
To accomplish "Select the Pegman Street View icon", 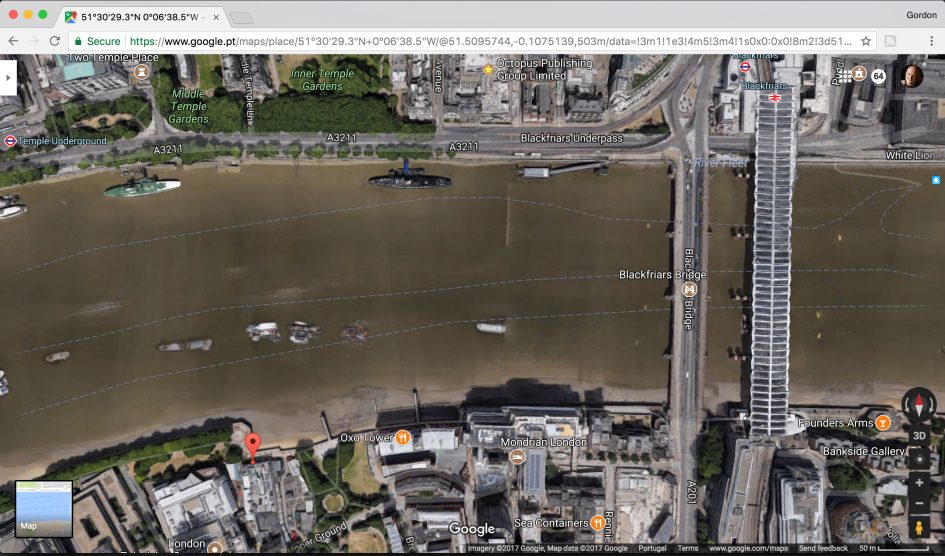I will [919, 528].
